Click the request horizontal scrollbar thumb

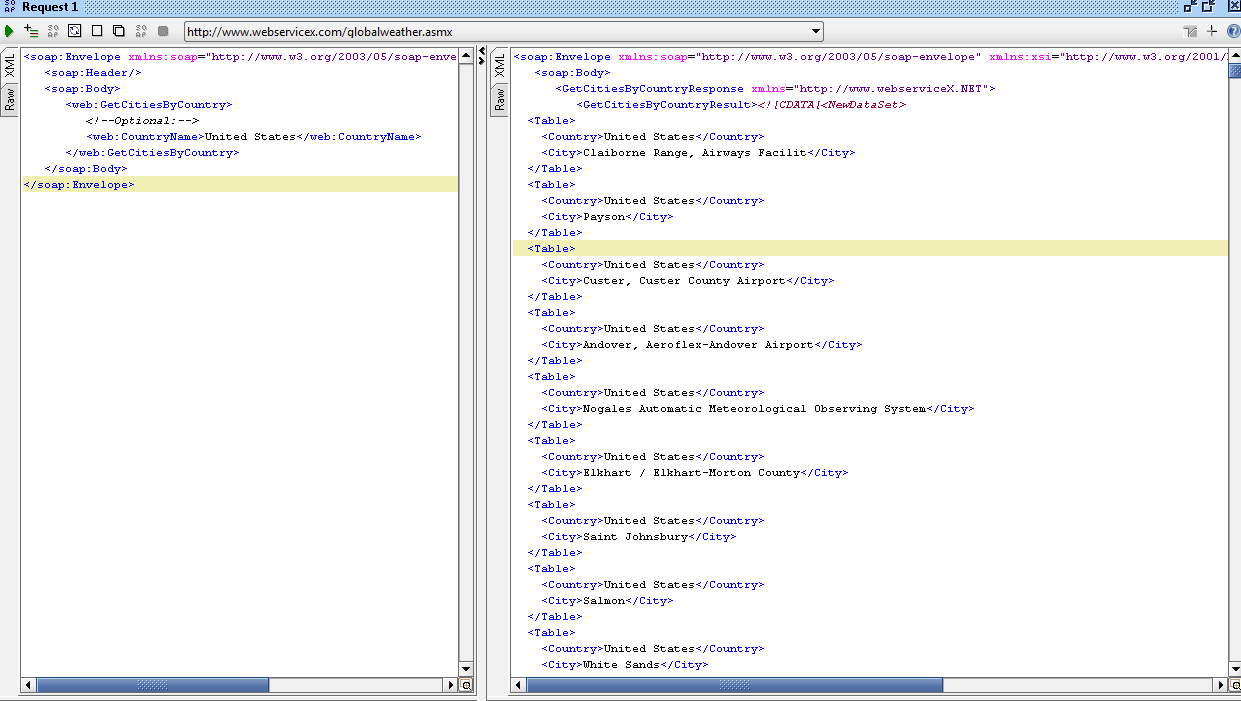153,686
